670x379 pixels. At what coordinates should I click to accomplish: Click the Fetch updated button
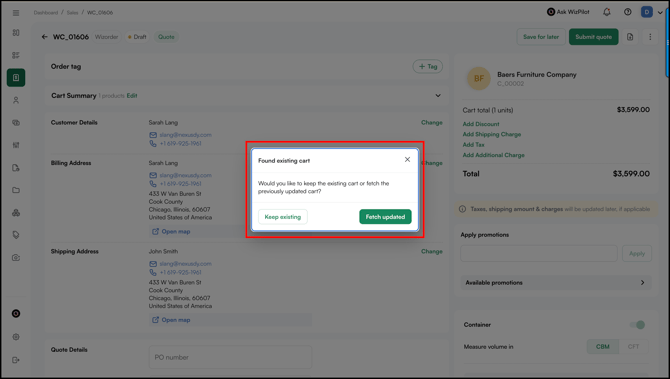tap(385, 217)
